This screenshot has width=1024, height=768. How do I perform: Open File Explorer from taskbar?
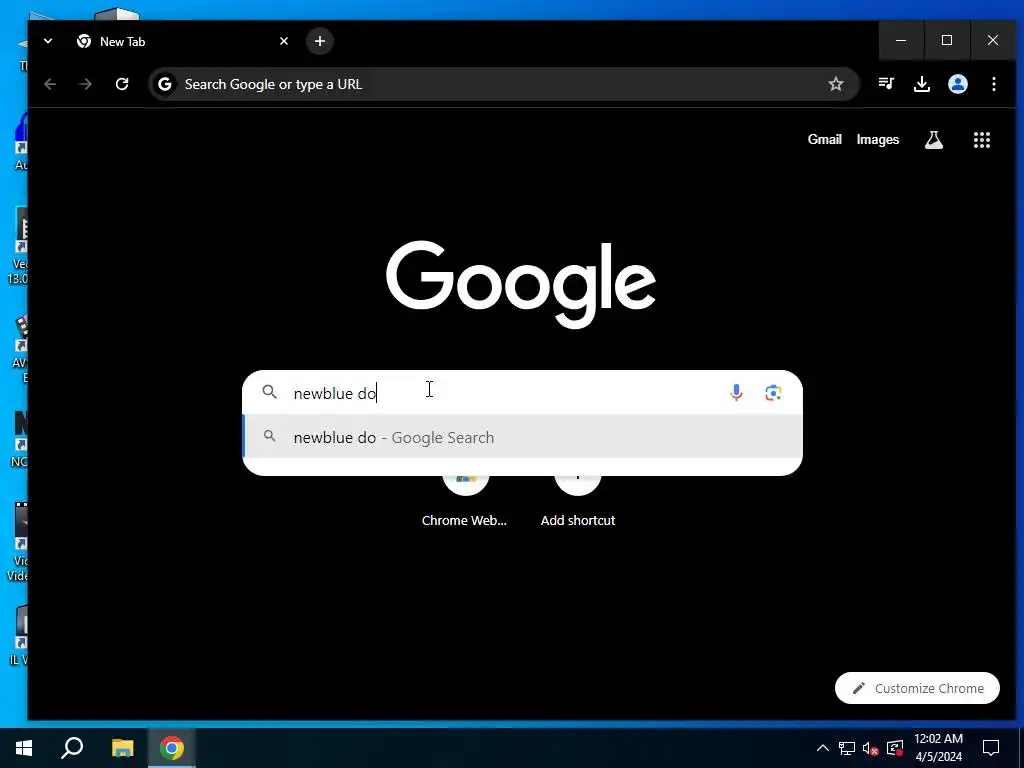tap(122, 748)
